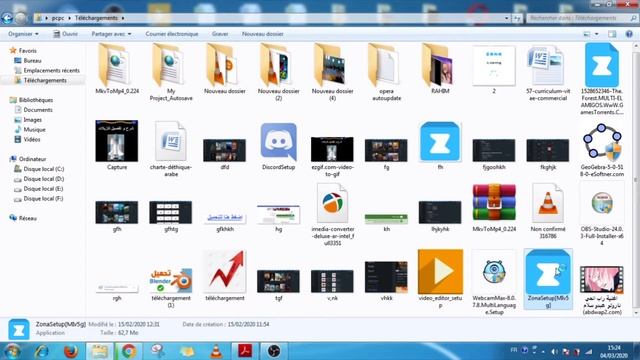Viewport: 640px width, 360px height.
Task: Select the Capture image thumbnail
Action: tap(117, 141)
